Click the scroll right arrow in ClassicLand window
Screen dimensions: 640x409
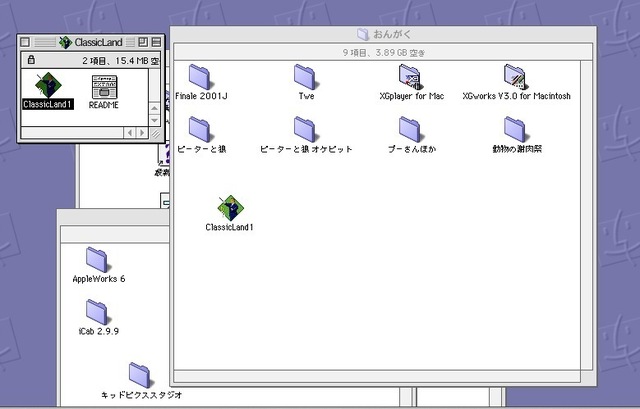pos(142,133)
